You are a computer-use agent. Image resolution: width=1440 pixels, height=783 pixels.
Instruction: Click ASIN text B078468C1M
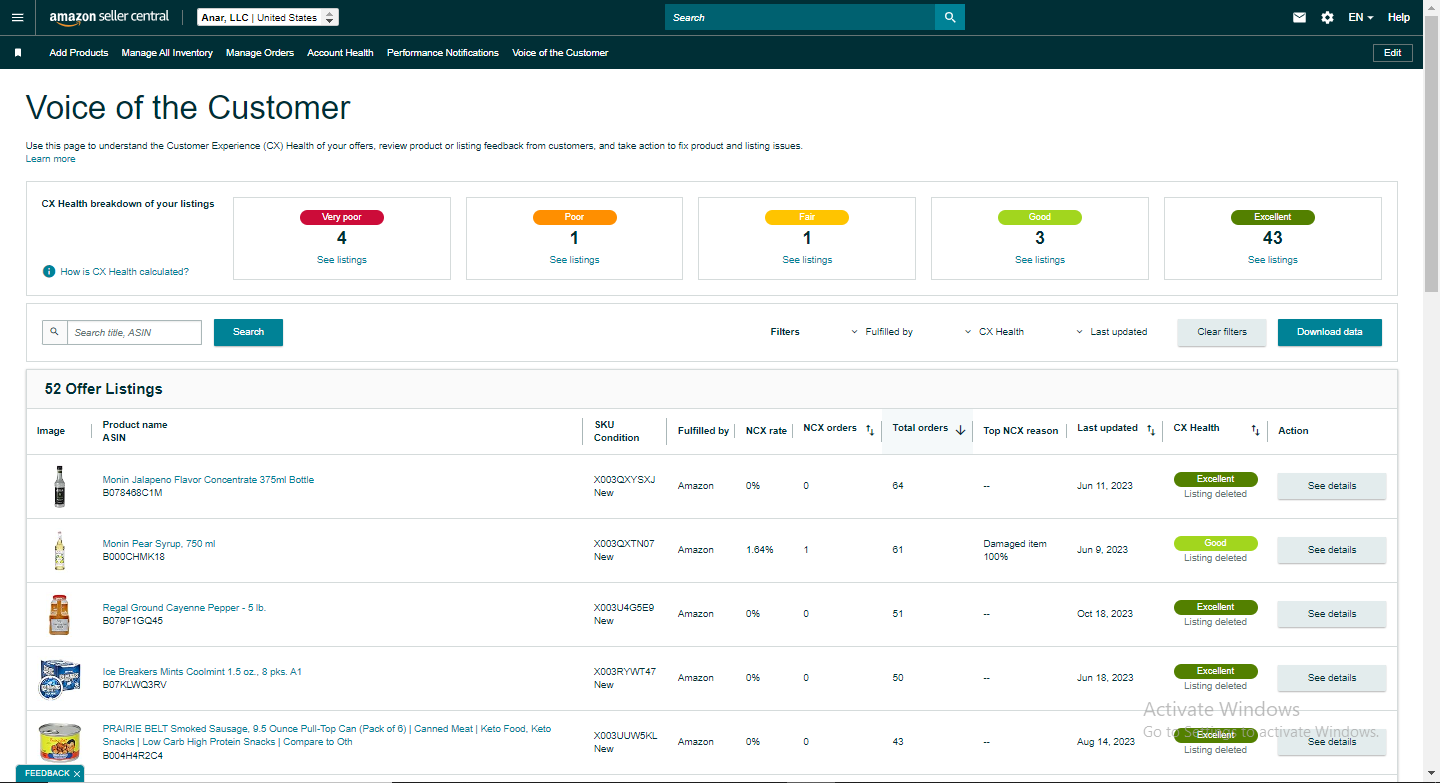132,493
